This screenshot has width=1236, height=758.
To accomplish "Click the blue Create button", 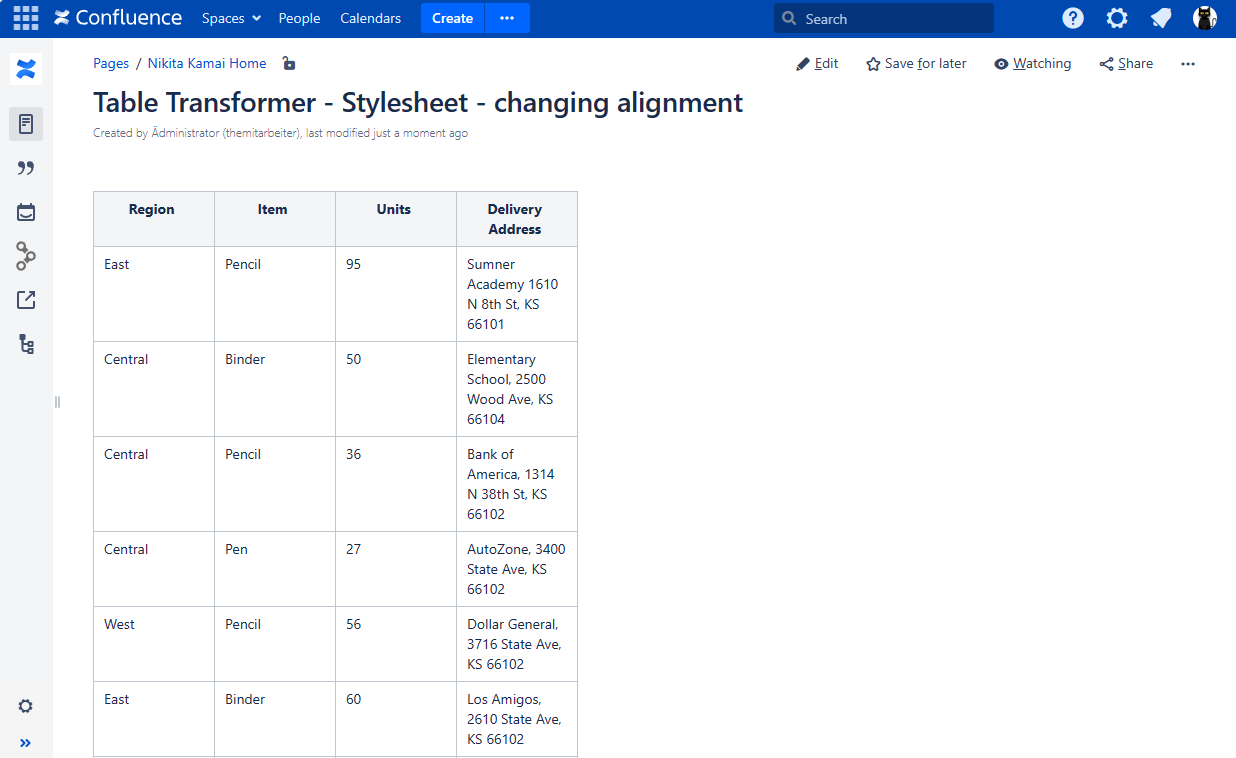I will (x=452, y=18).
